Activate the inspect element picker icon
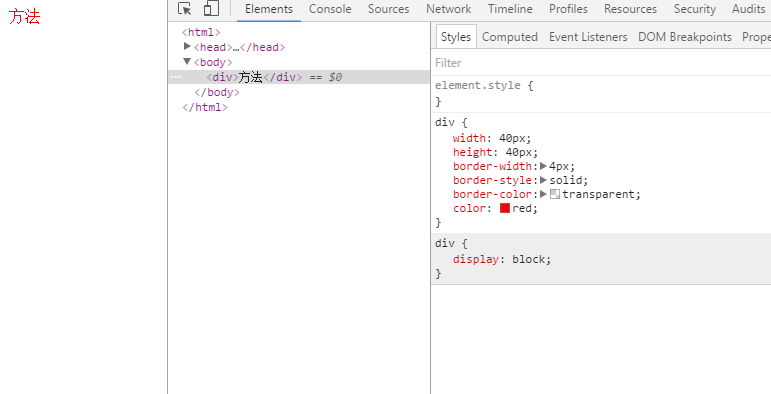Image resolution: width=771 pixels, height=394 pixels. coord(184,9)
